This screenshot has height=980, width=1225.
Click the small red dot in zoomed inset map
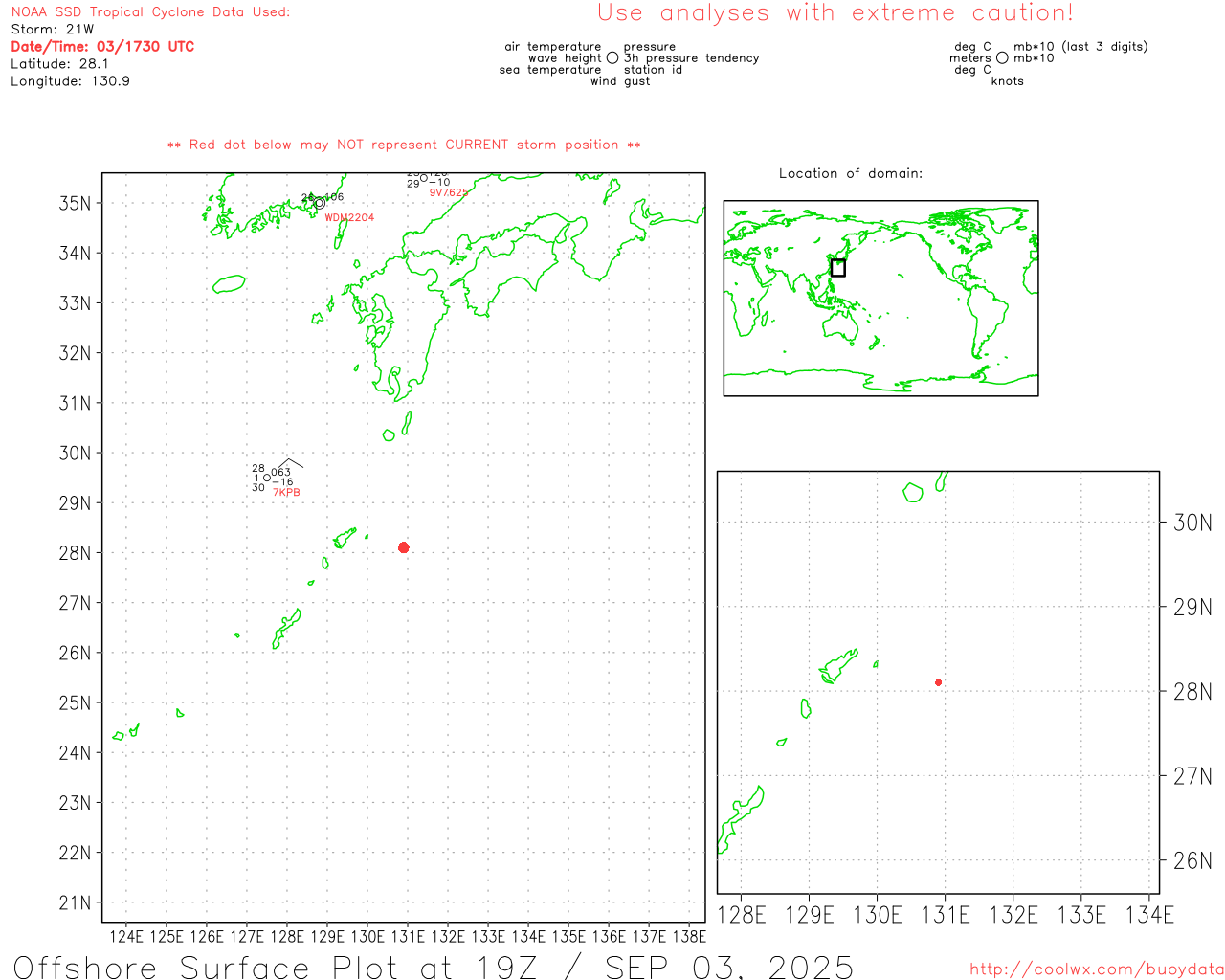pos(939,682)
